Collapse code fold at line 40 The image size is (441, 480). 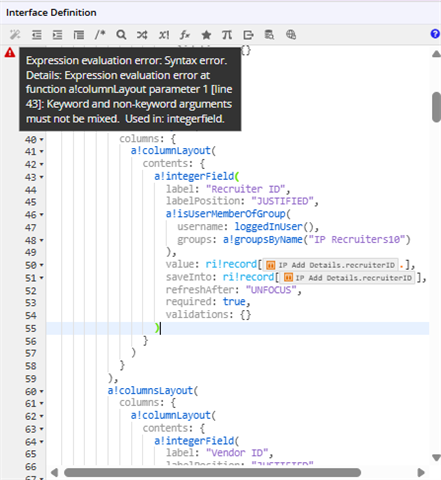[42, 139]
